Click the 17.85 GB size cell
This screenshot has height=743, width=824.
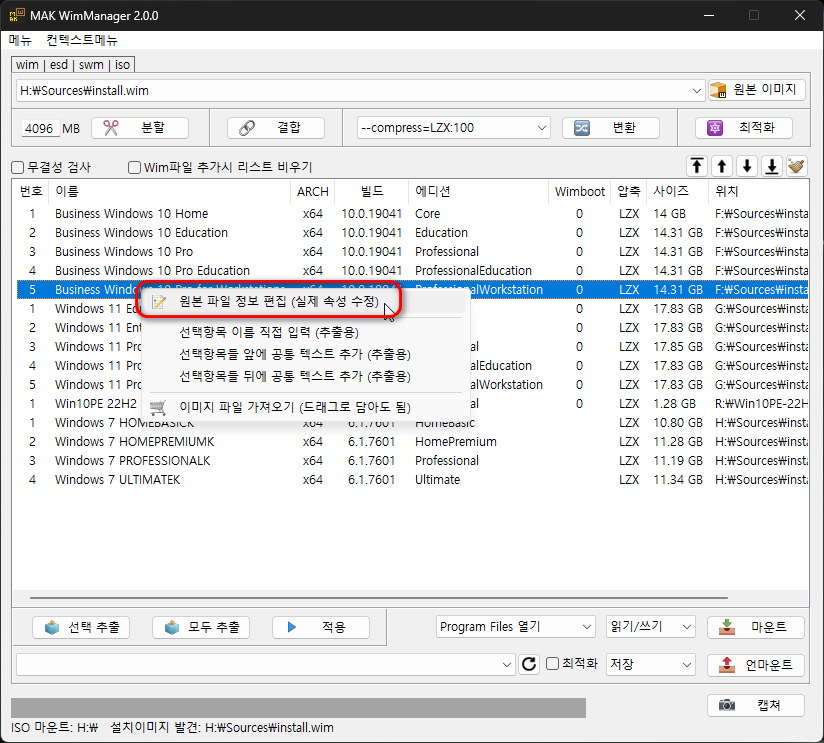tap(678, 347)
